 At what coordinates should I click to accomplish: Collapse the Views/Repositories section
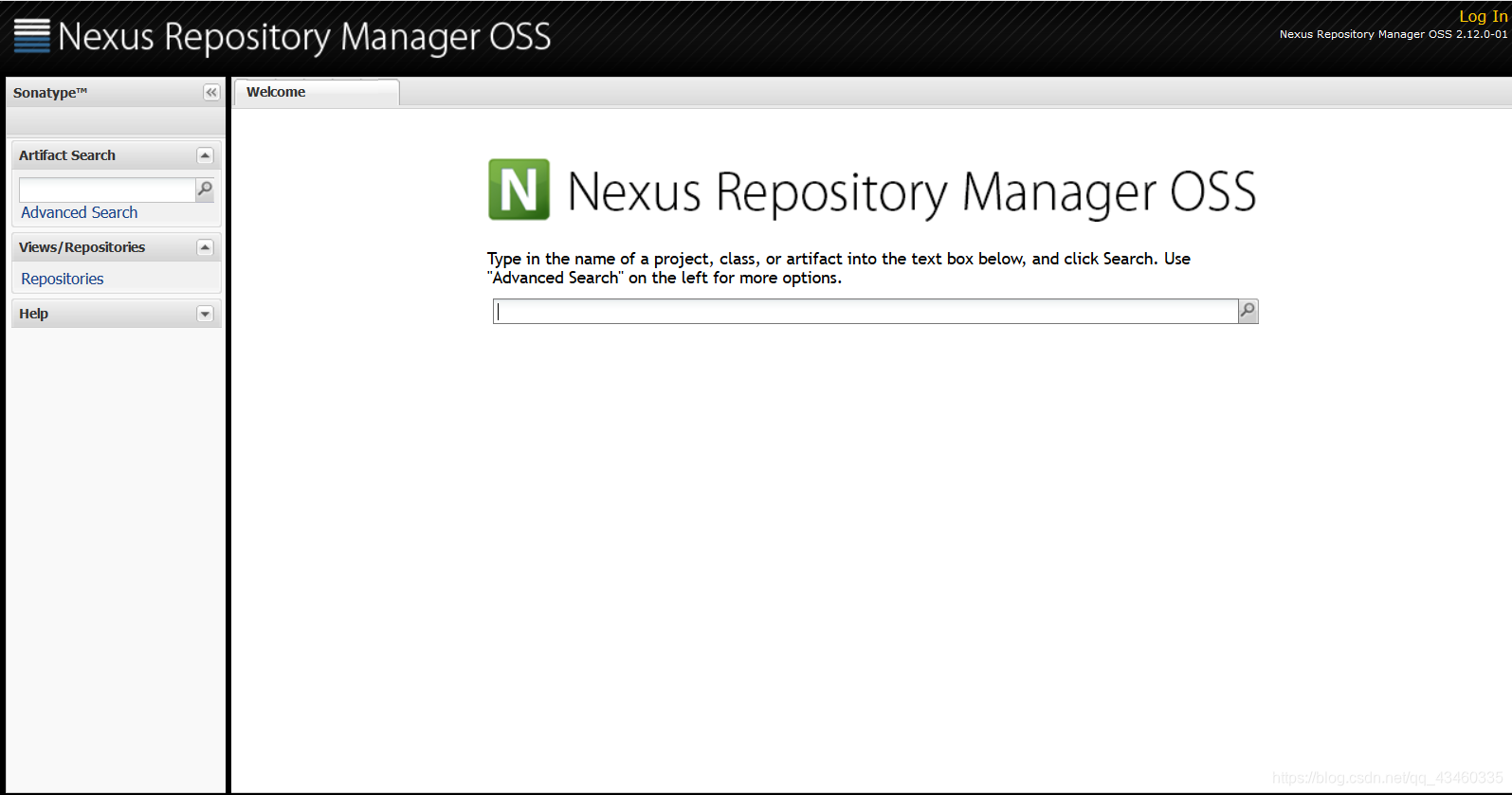(205, 247)
